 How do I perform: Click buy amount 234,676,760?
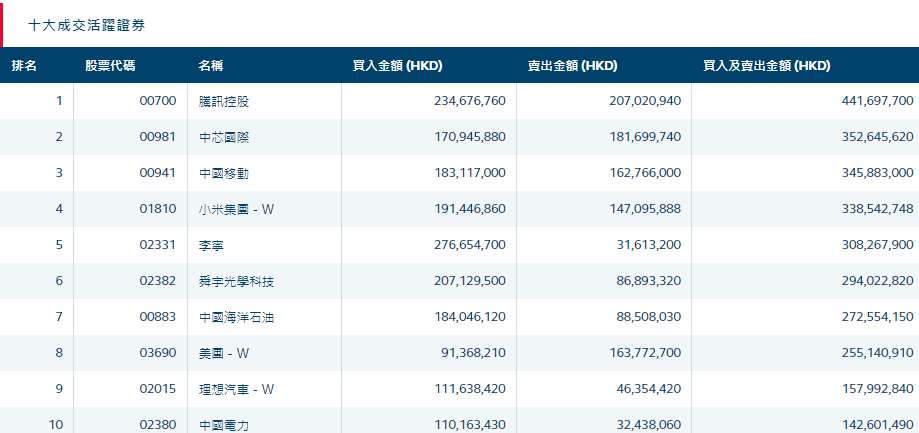point(469,101)
